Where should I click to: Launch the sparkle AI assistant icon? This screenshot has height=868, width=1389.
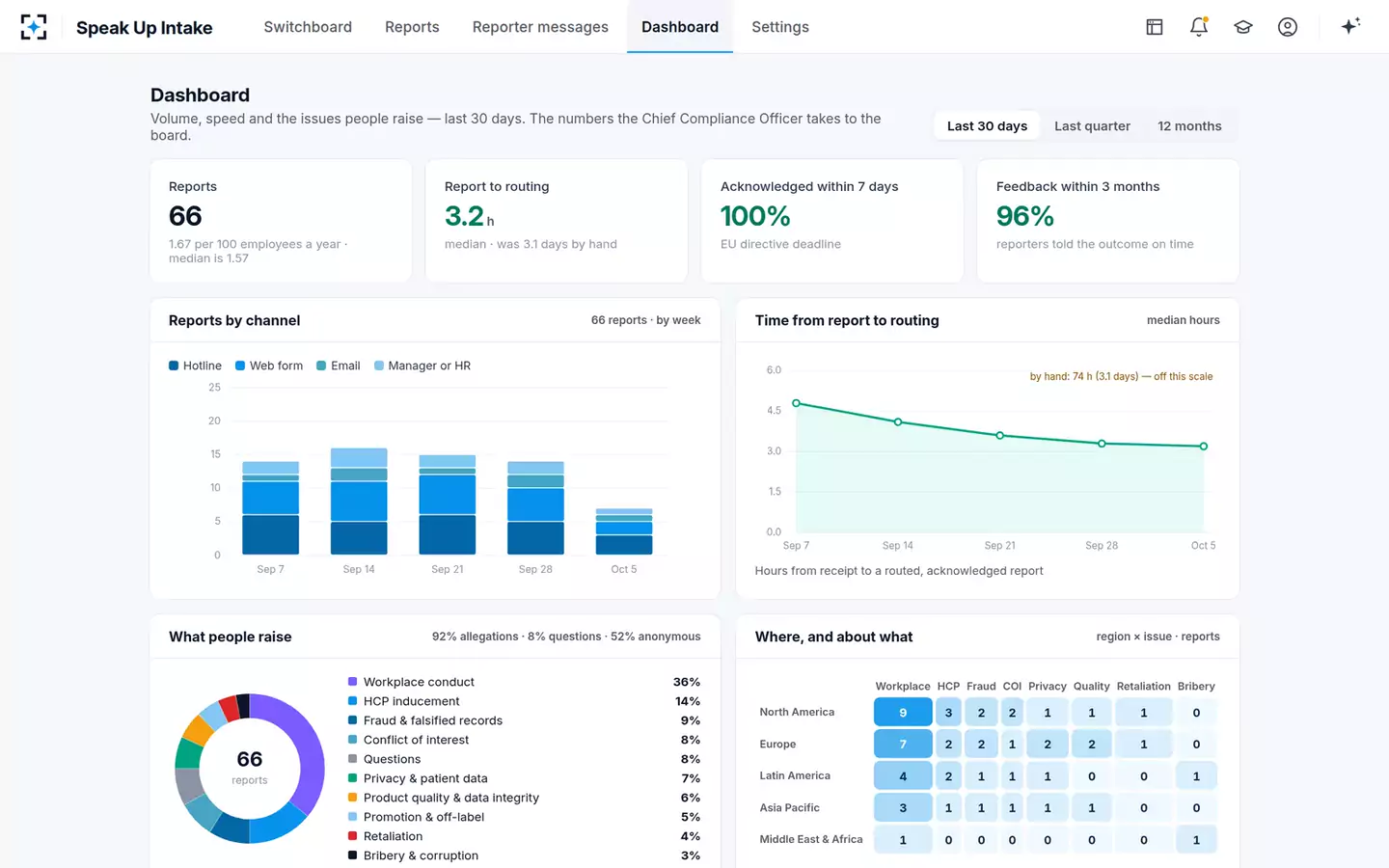tap(1350, 26)
